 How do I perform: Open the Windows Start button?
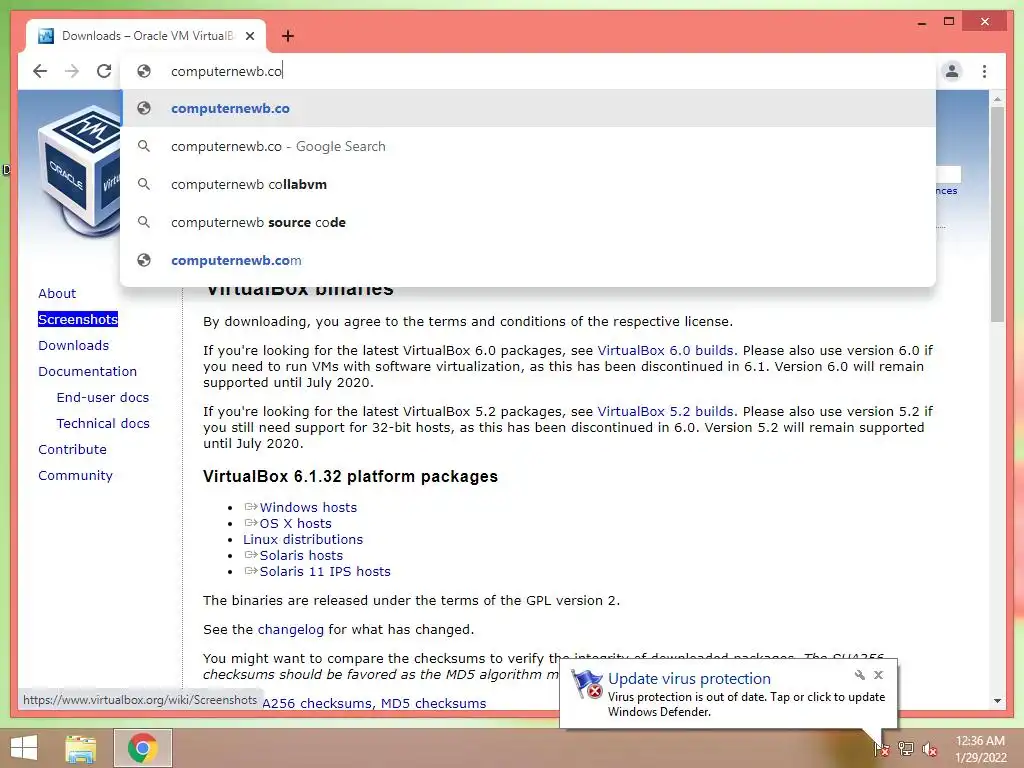coord(24,748)
